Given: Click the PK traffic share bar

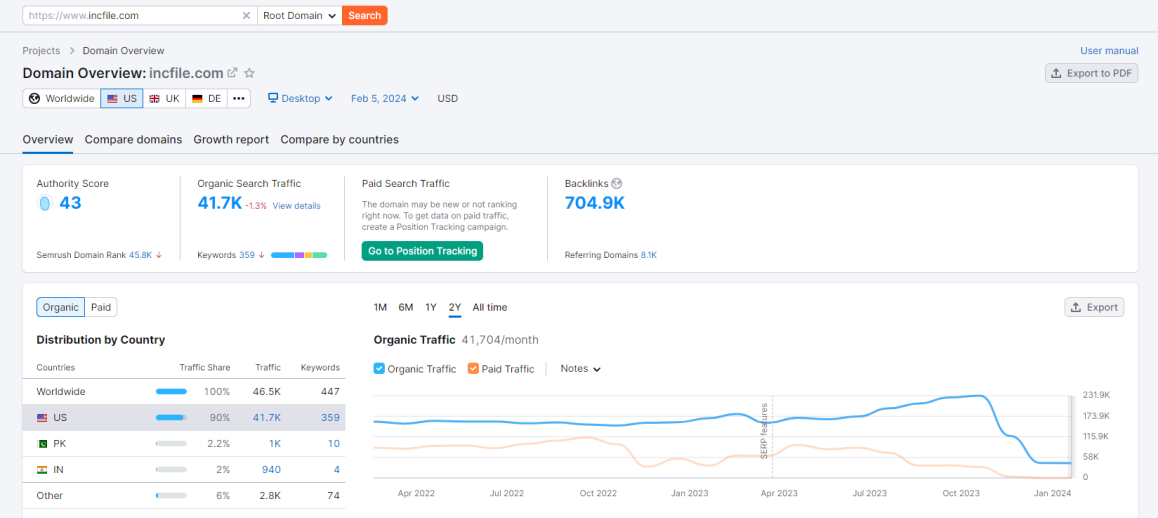Looking at the screenshot, I should point(171,443).
